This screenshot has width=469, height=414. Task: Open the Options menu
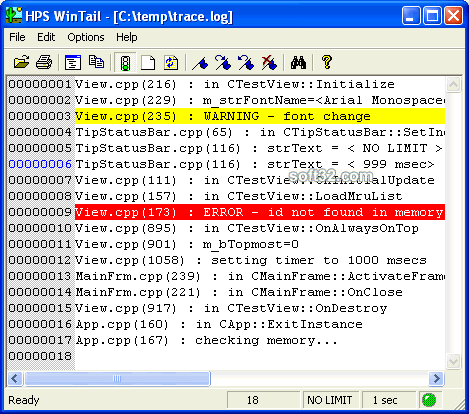(x=86, y=37)
